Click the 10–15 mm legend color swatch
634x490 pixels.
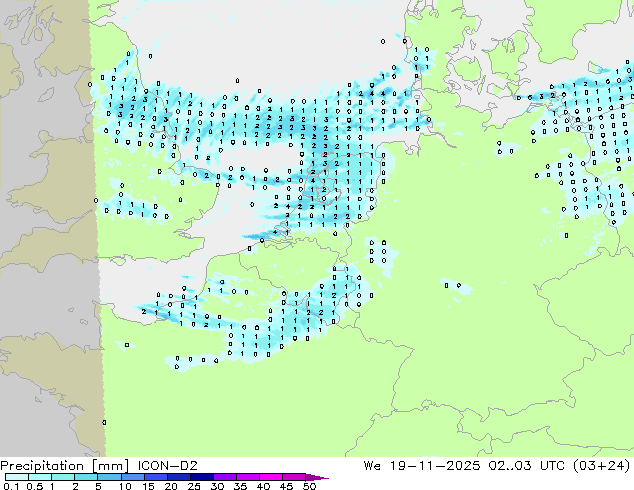[132, 477]
